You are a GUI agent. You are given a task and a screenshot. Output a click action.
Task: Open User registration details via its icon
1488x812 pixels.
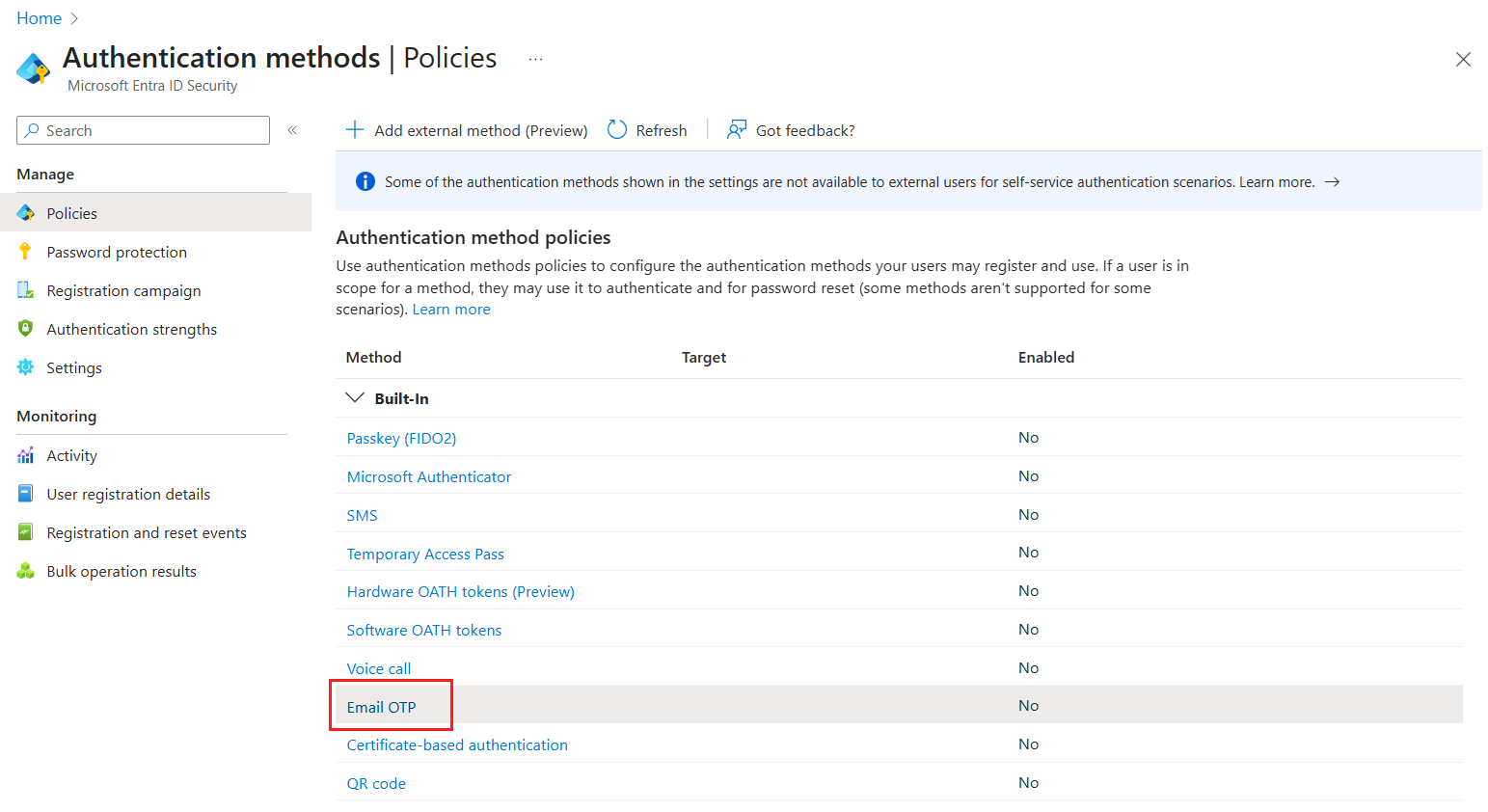click(x=26, y=493)
